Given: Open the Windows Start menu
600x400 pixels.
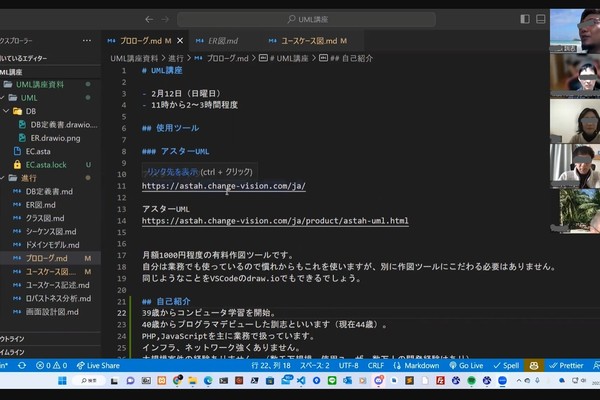Looking at the screenshot, I should tap(62, 380).
